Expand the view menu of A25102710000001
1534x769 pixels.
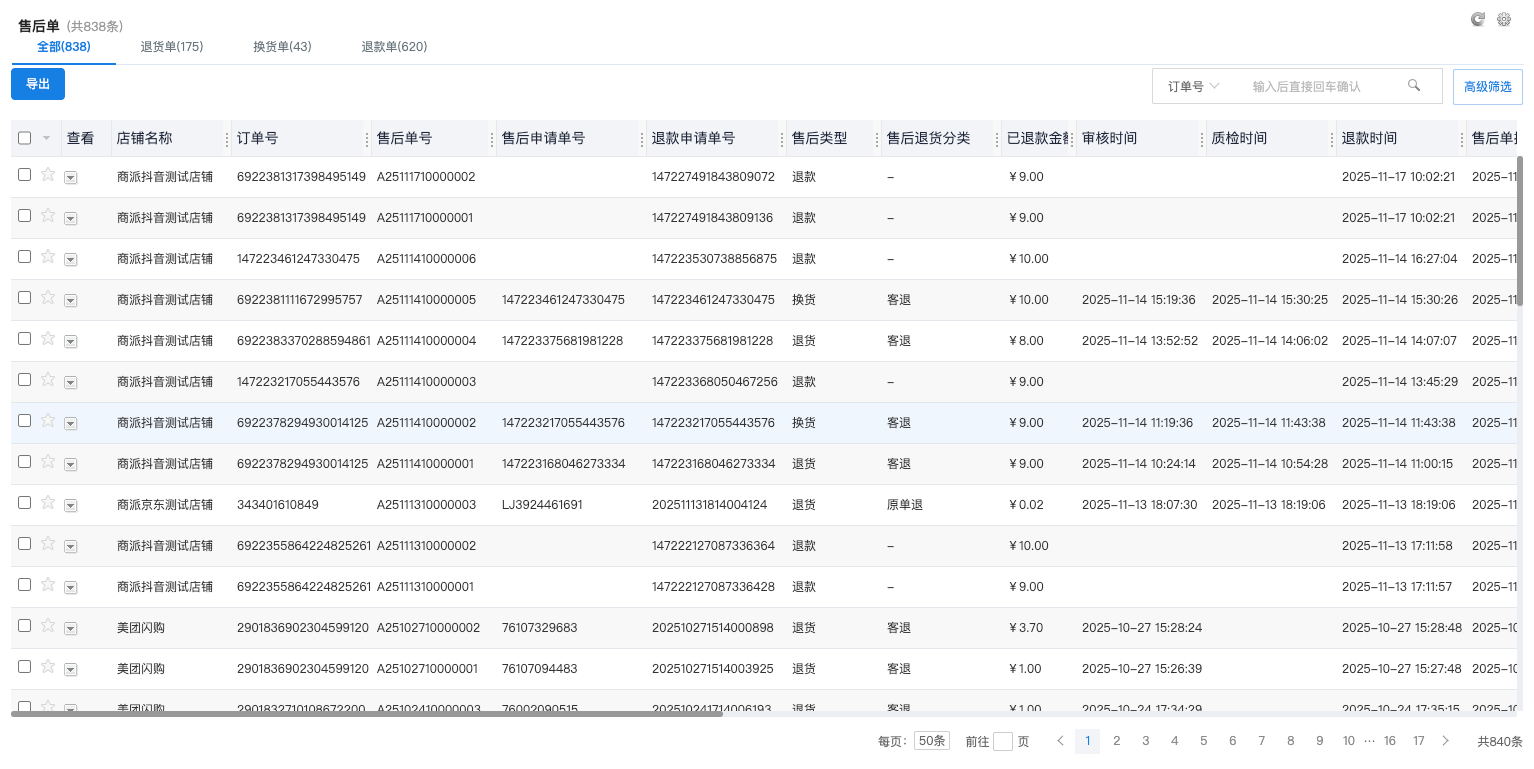71,669
